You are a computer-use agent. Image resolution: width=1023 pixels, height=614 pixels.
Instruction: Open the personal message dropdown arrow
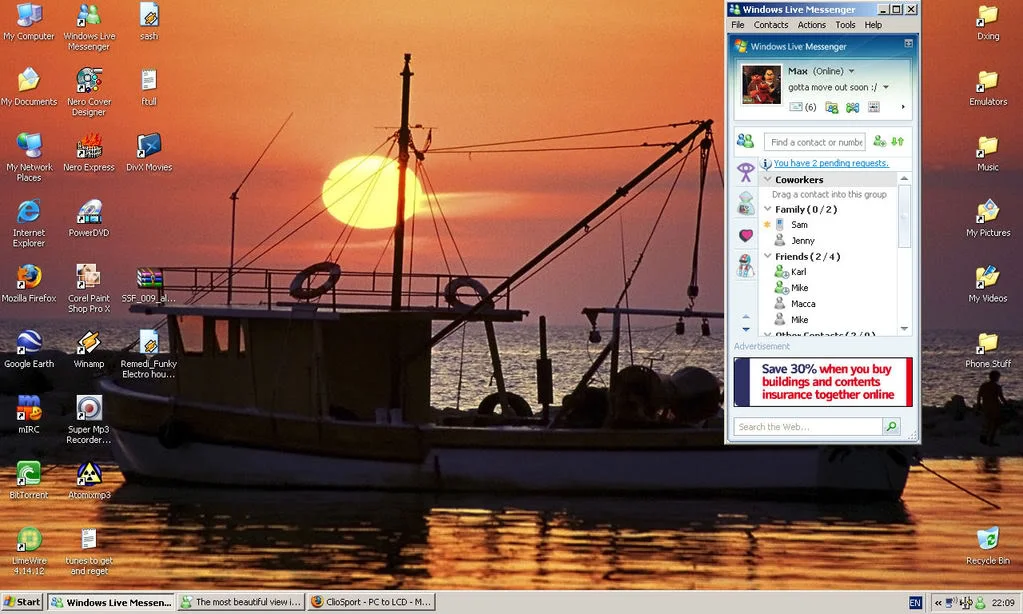(885, 87)
